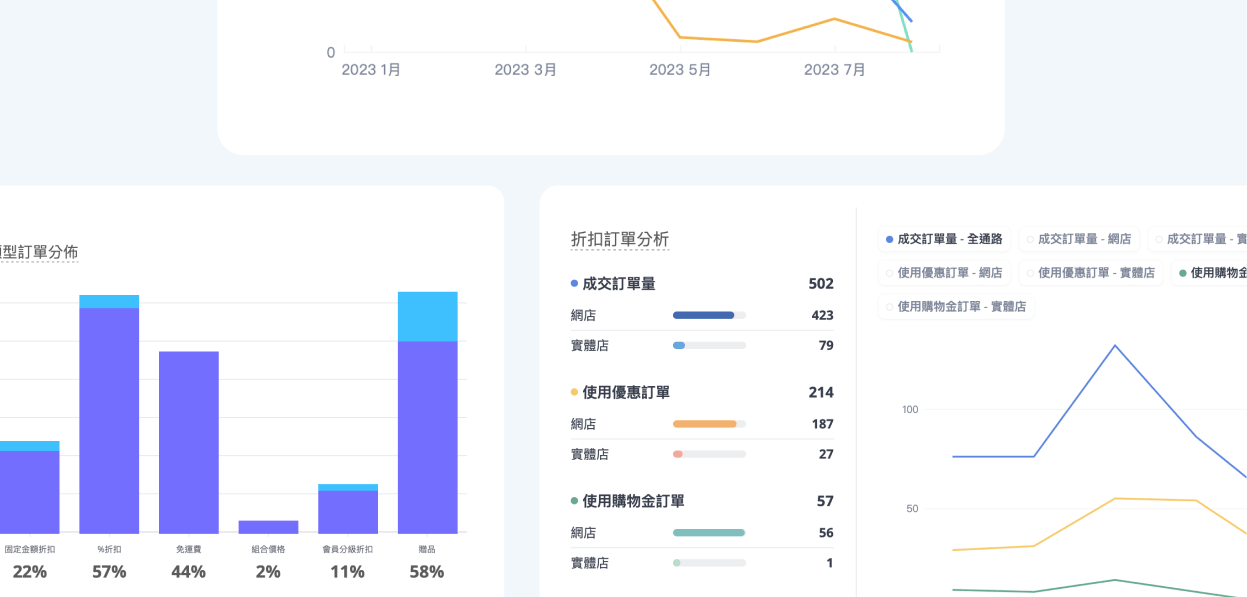Screen dimensions: 1247x597
Task: Click the 2023 5月 axis label
Action: click(x=680, y=70)
